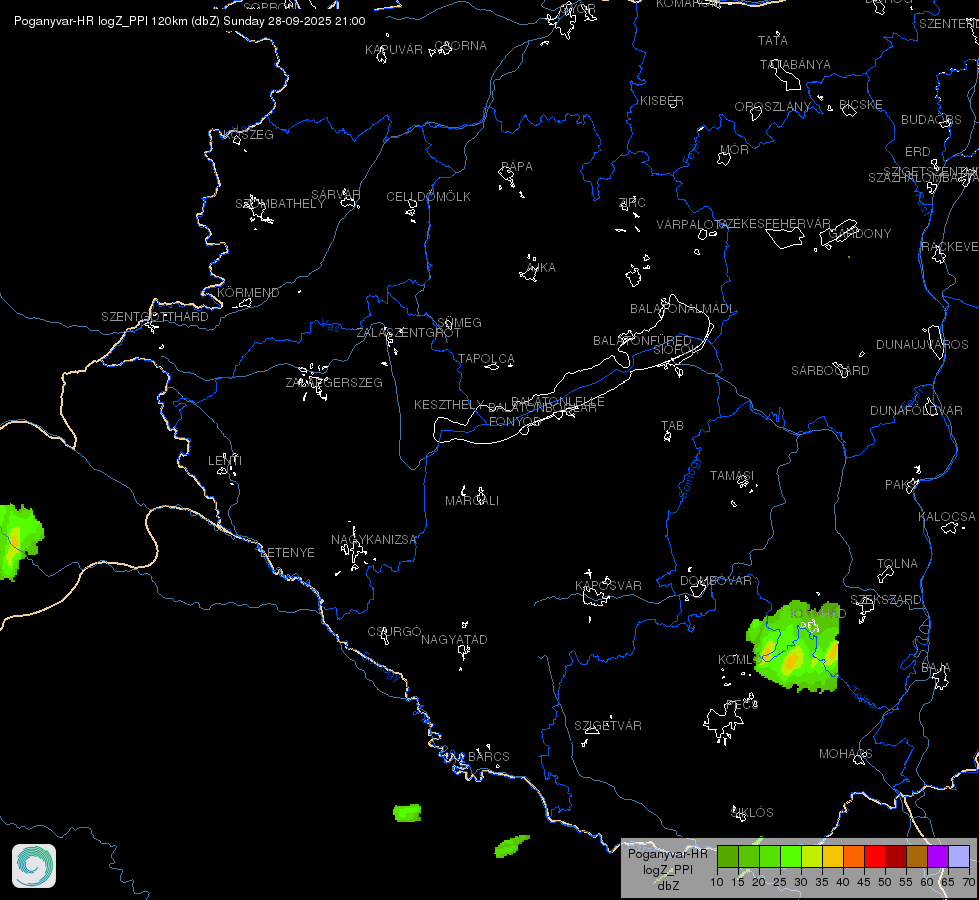Select the dark green 10 dBZ swatch

click(728, 856)
